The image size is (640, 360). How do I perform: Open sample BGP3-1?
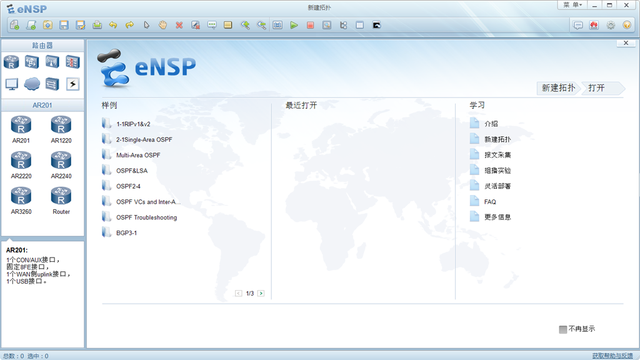pyautogui.click(x=120, y=233)
